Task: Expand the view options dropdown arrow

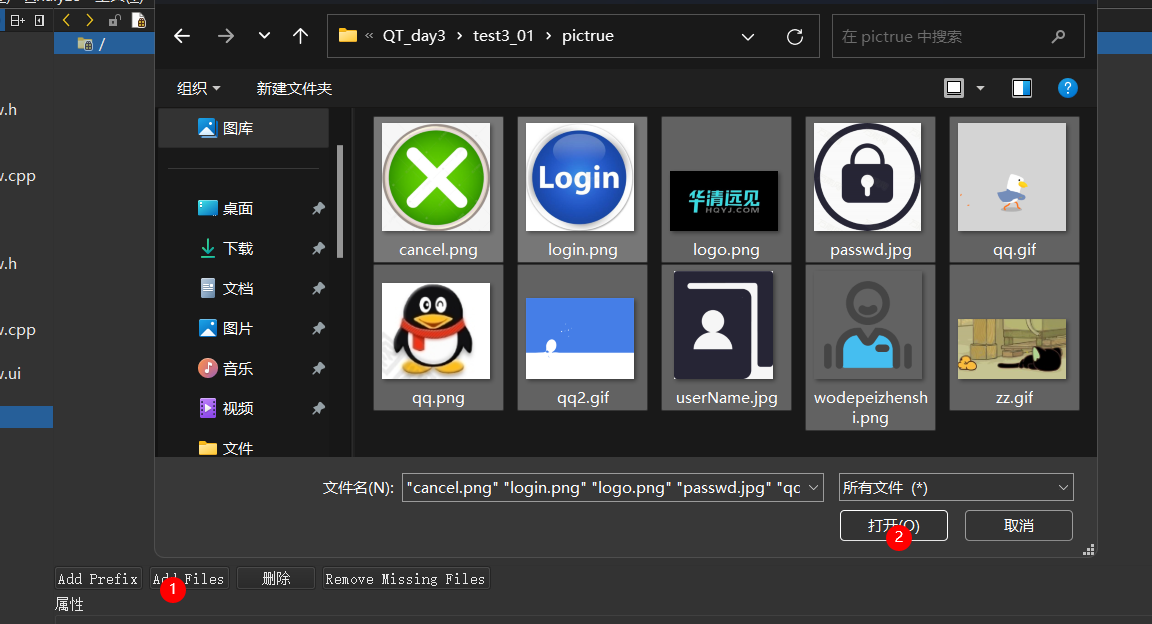Action: [980, 88]
